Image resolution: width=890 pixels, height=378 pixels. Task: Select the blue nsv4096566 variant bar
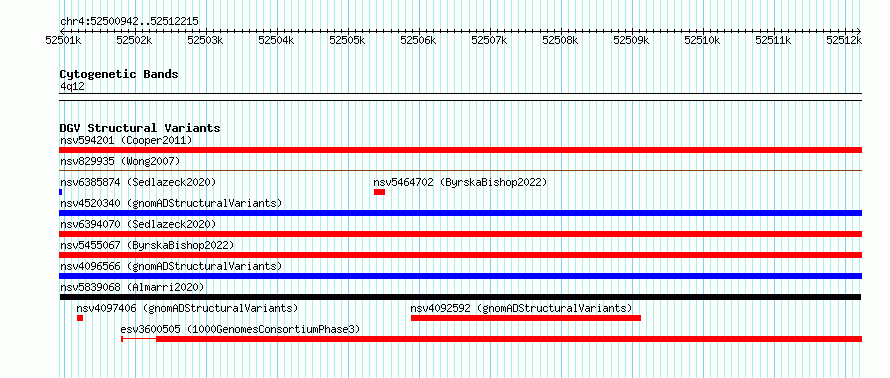tap(460, 276)
